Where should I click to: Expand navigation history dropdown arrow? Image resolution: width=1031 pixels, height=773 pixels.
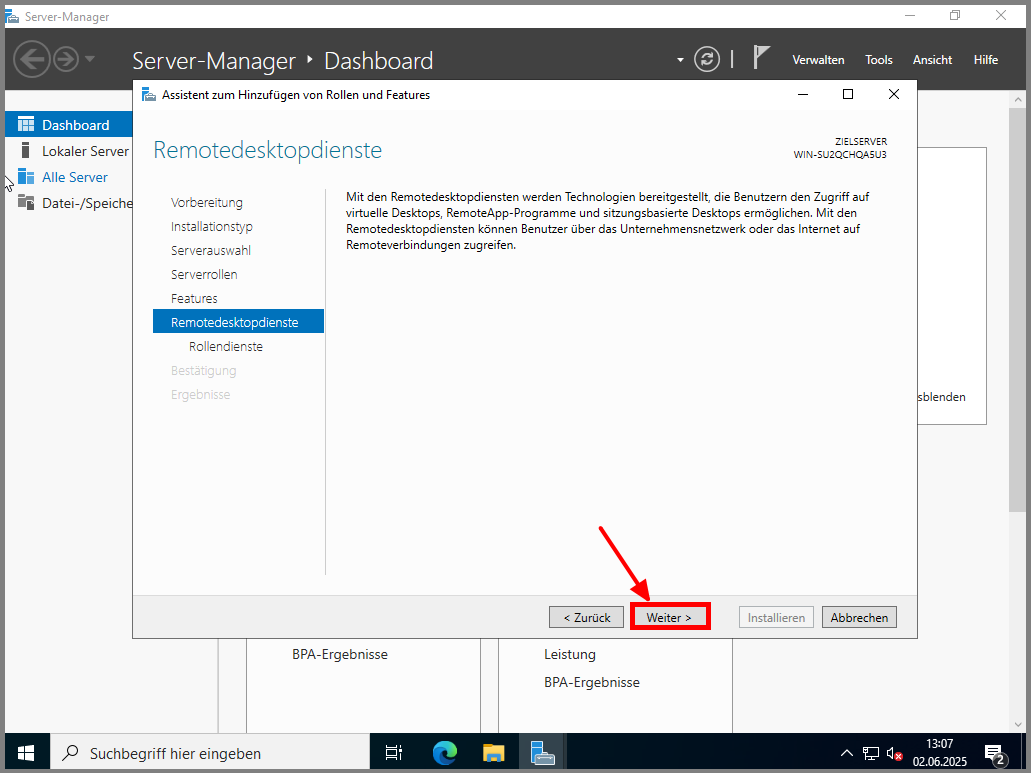click(x=90, y=59)
